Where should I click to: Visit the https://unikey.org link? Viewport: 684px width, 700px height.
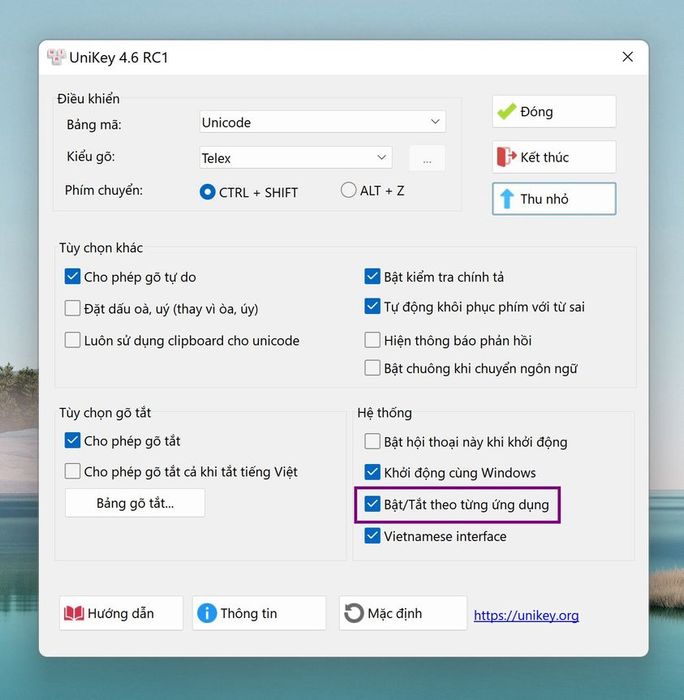pos(526,616)
